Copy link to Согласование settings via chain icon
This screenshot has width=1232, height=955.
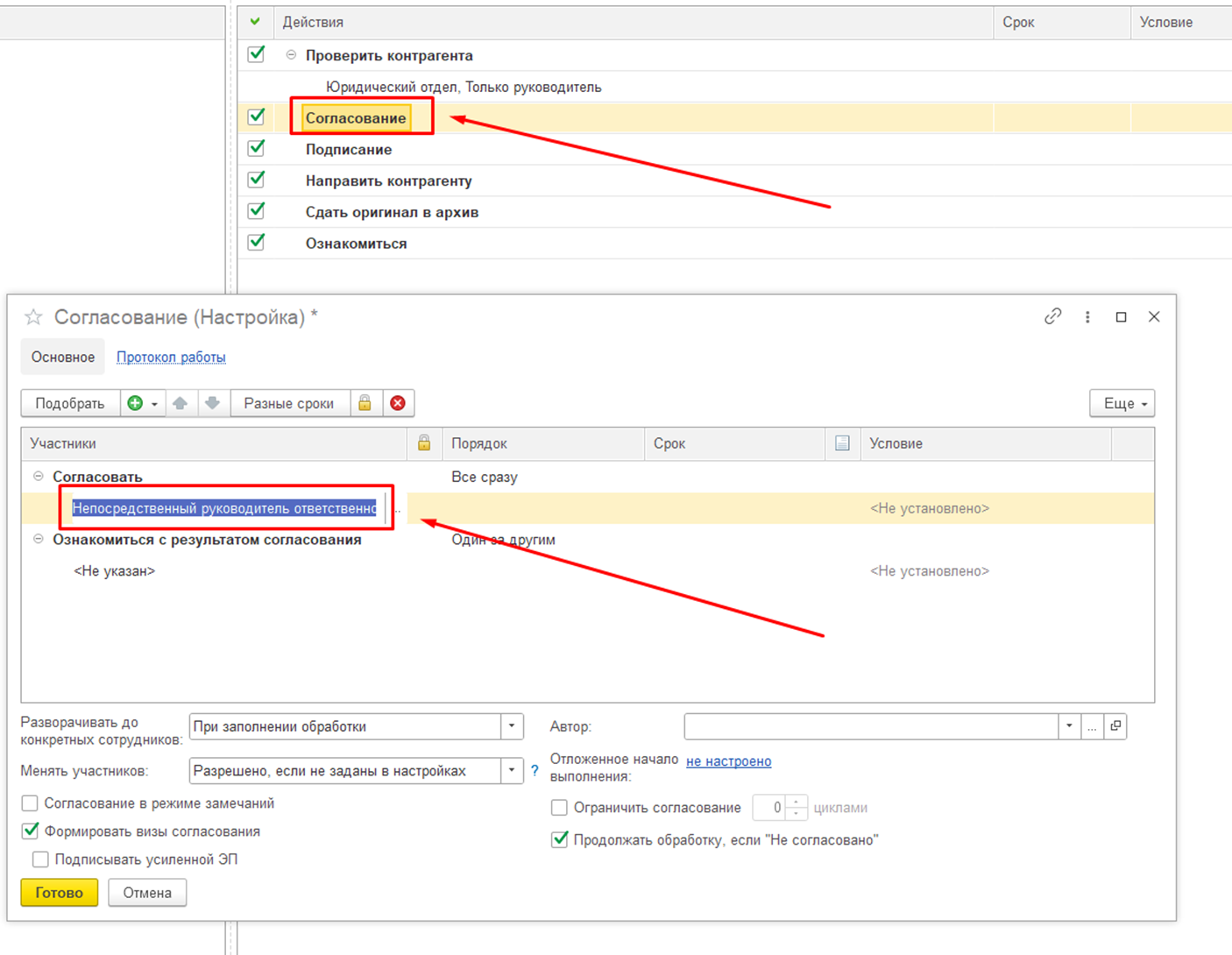coord(1053,317)
